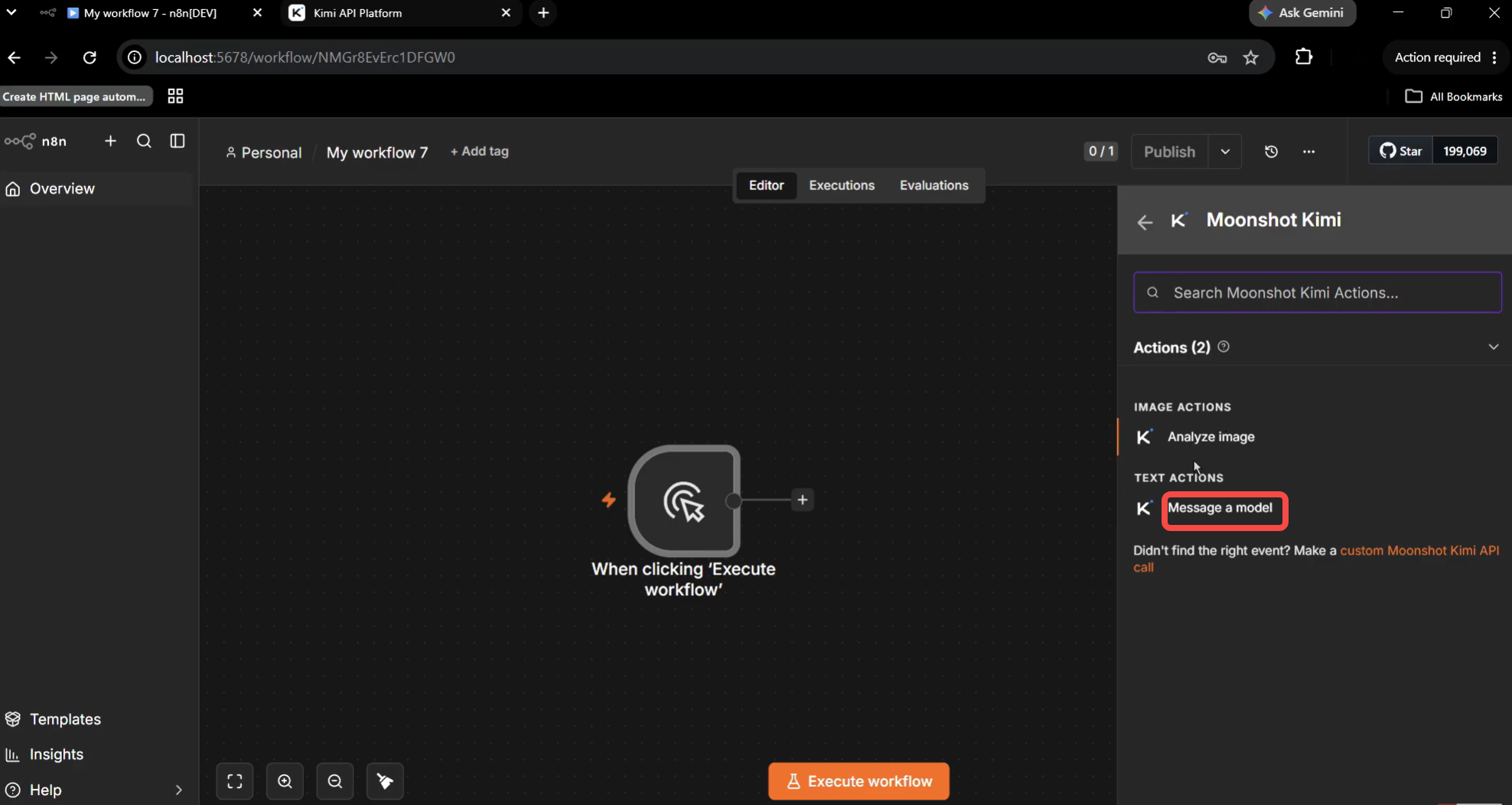Click the browser address bar URL
Screen dimensions: 1512x805
click(x=305, y=57)
